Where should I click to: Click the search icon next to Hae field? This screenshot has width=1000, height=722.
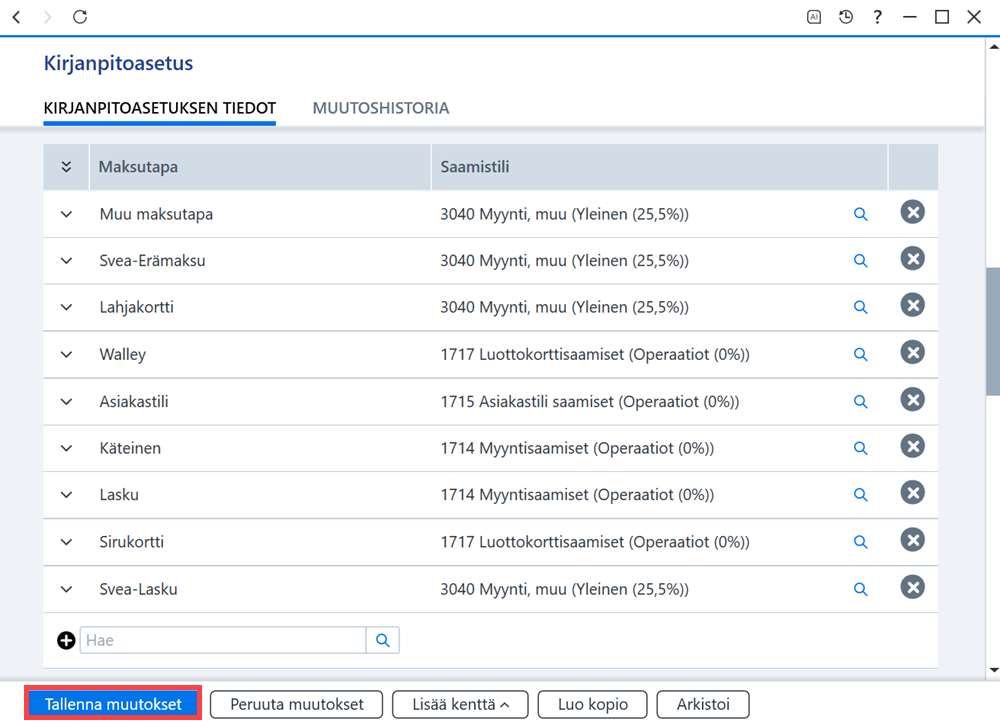click(x=383, y=640)
